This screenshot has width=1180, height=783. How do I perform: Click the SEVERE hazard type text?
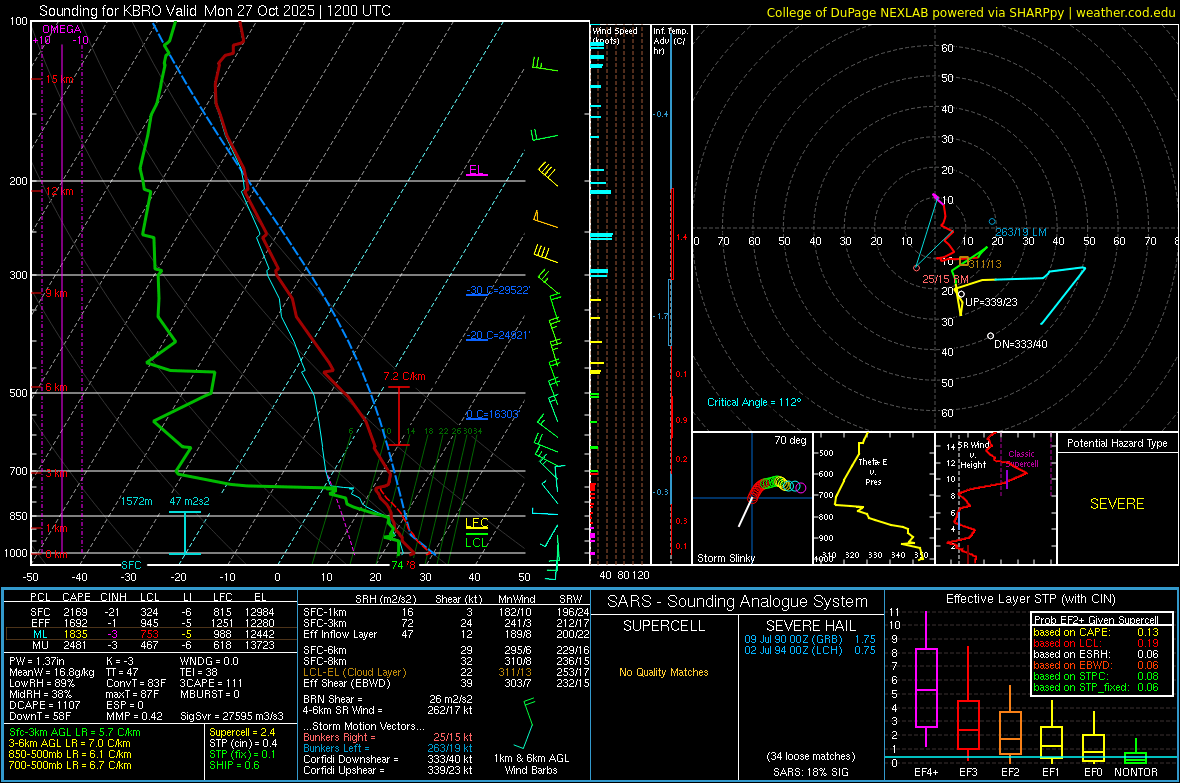point(1117,504)
